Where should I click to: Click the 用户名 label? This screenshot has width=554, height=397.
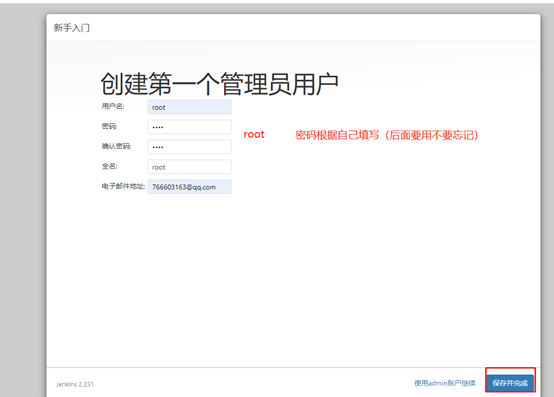(x=113, y=106)
